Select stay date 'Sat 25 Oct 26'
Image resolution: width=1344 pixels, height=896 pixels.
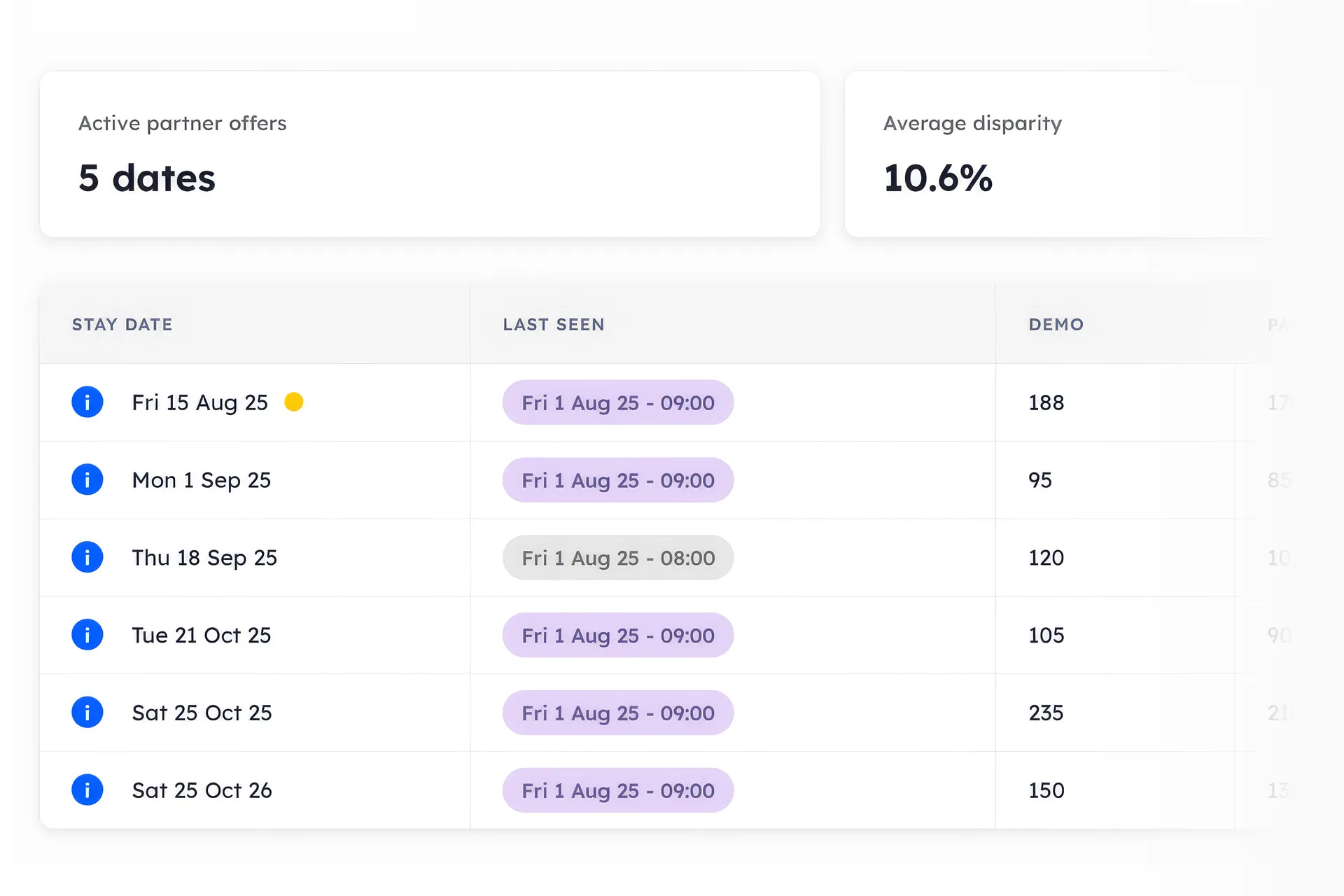(x=202, y=790)
